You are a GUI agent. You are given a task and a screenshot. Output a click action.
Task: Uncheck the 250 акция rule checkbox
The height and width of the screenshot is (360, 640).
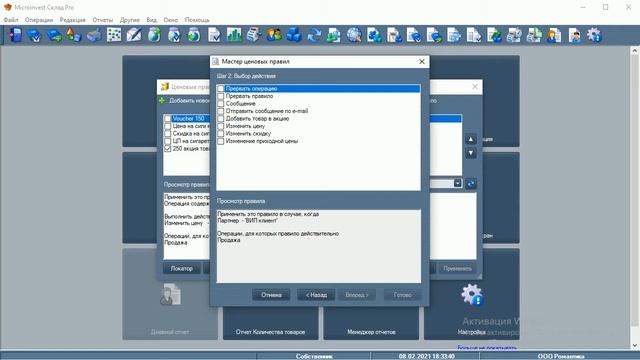coord(168,149)
